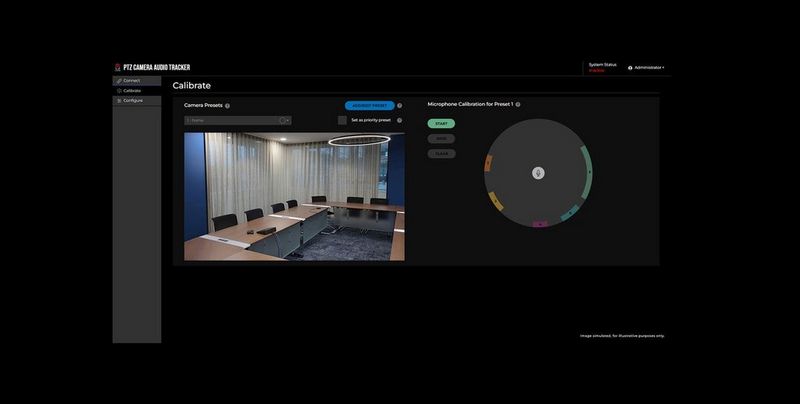Open the camera preset selector dropdown
800x404 pixels.
tap(238, 120)
